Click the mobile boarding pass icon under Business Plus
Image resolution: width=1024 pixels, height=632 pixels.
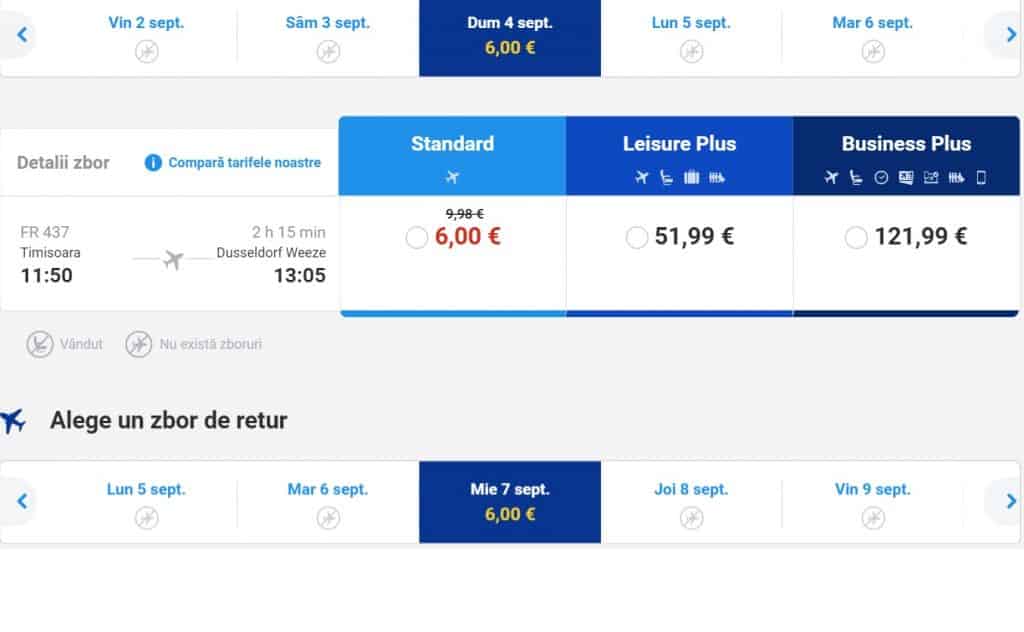pos(980,175)
